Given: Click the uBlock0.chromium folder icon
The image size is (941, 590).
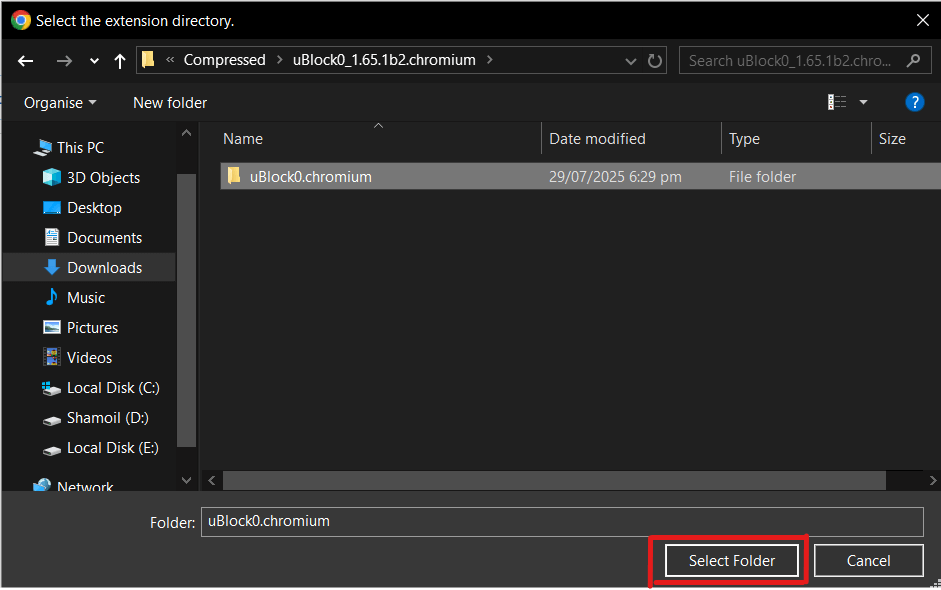Looking at the screenshot, I should pos(234,176).
